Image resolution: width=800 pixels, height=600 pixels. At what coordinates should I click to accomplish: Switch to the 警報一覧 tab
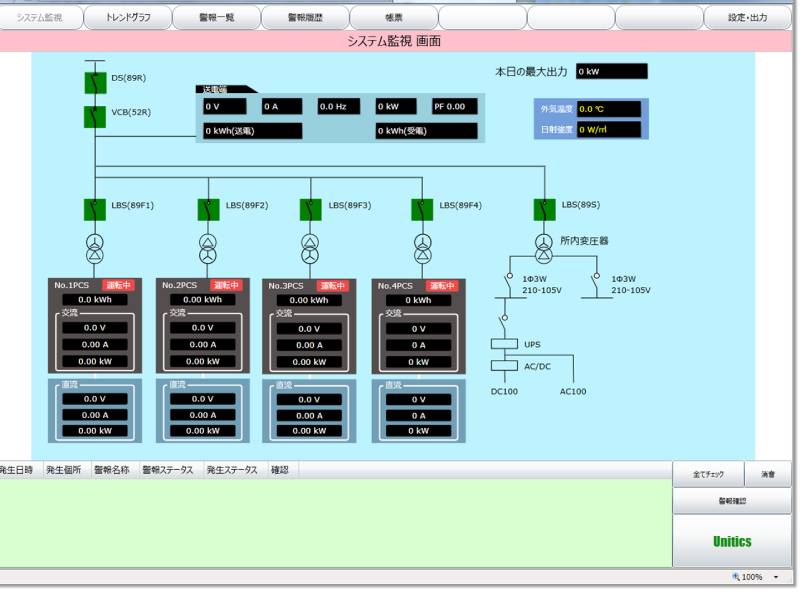[x=216, y=17]
